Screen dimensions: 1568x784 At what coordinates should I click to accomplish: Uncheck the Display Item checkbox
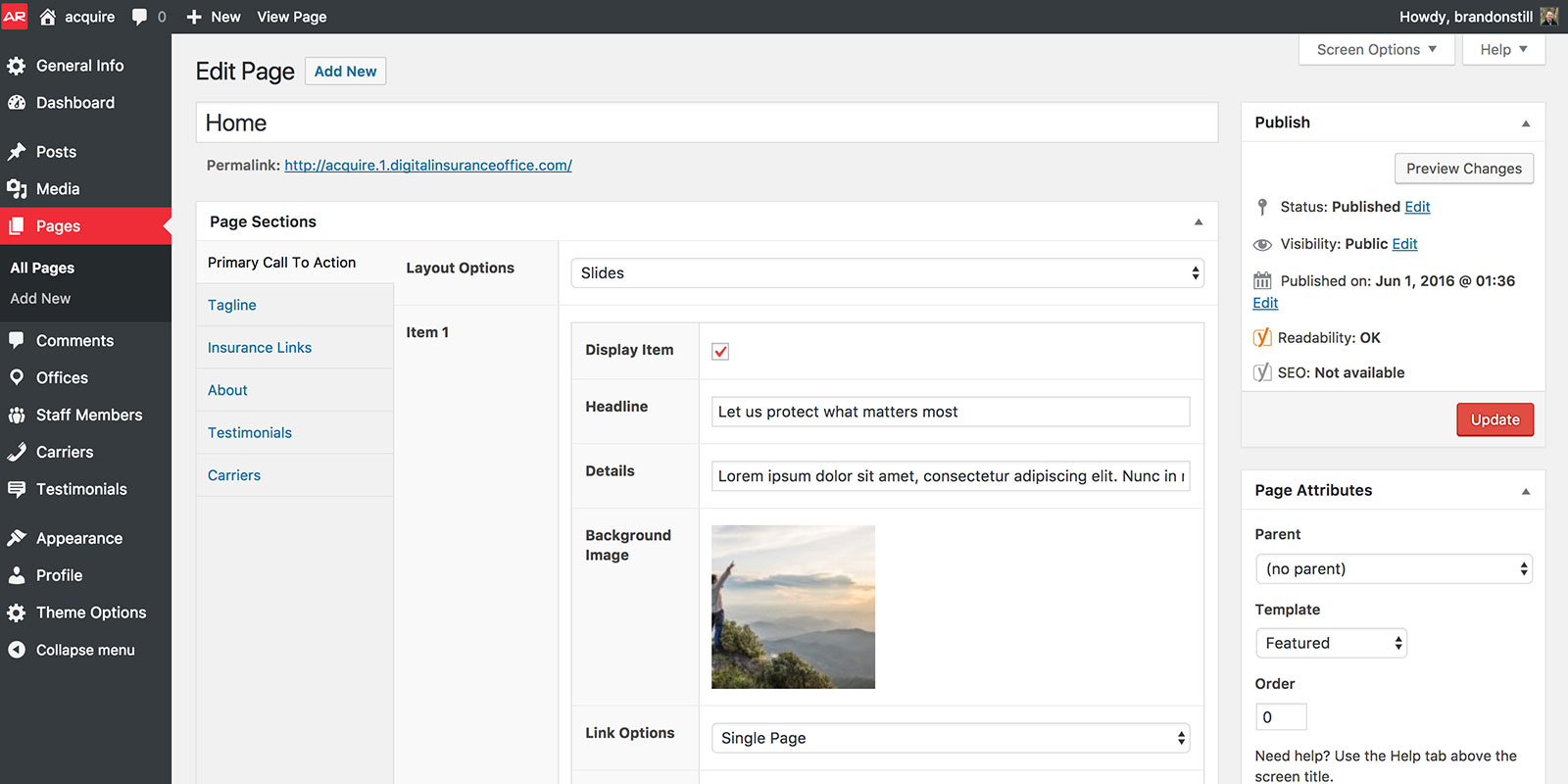tap(720, 351)
